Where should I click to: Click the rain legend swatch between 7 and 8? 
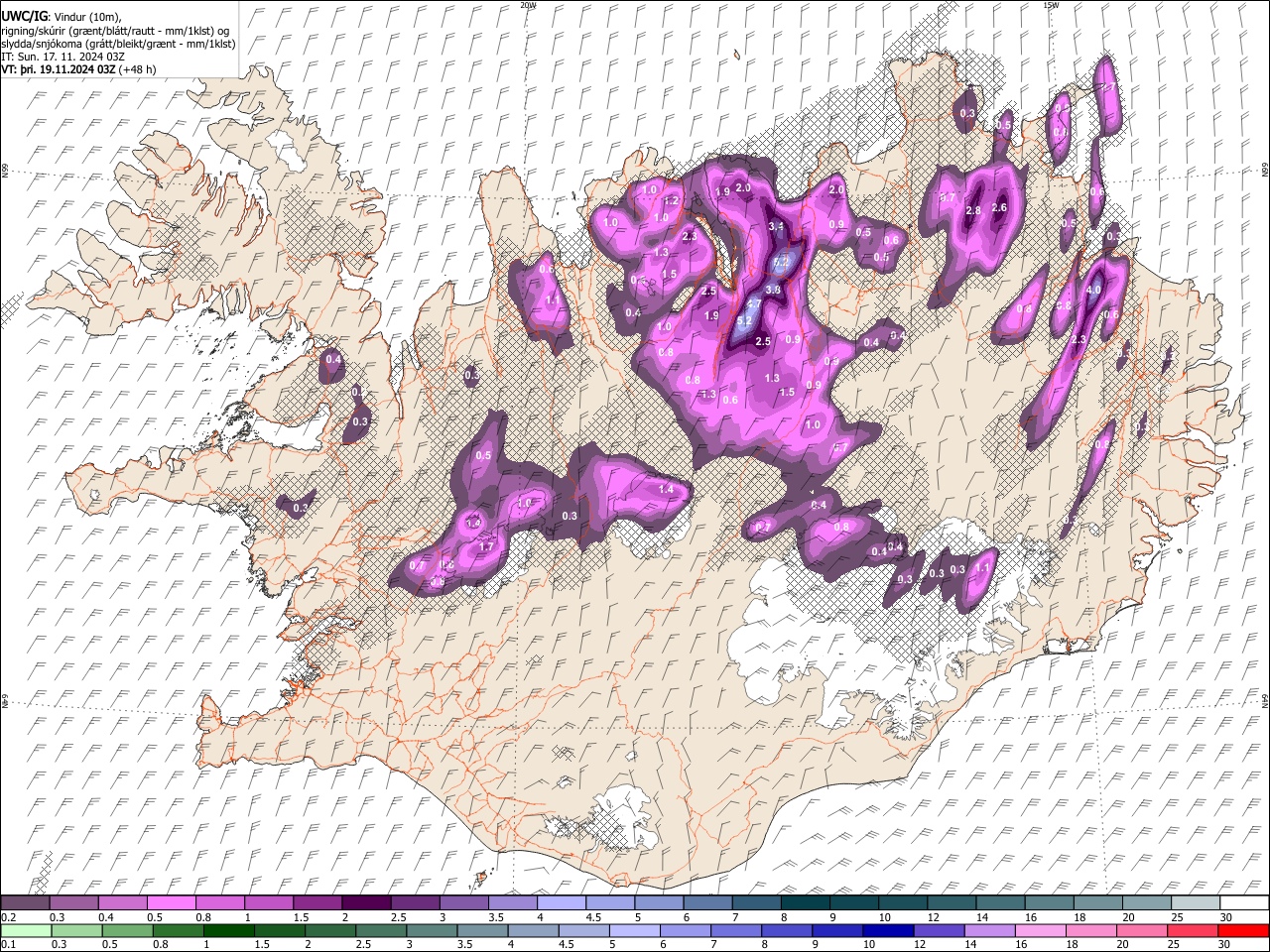(736, 930)
